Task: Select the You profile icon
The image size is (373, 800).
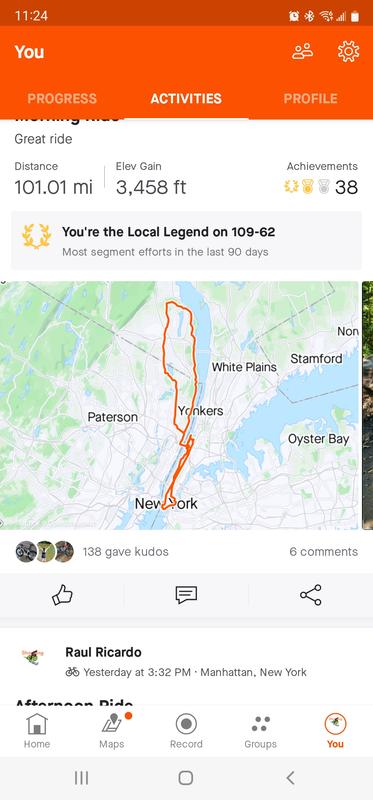Action: pos(335,731)
